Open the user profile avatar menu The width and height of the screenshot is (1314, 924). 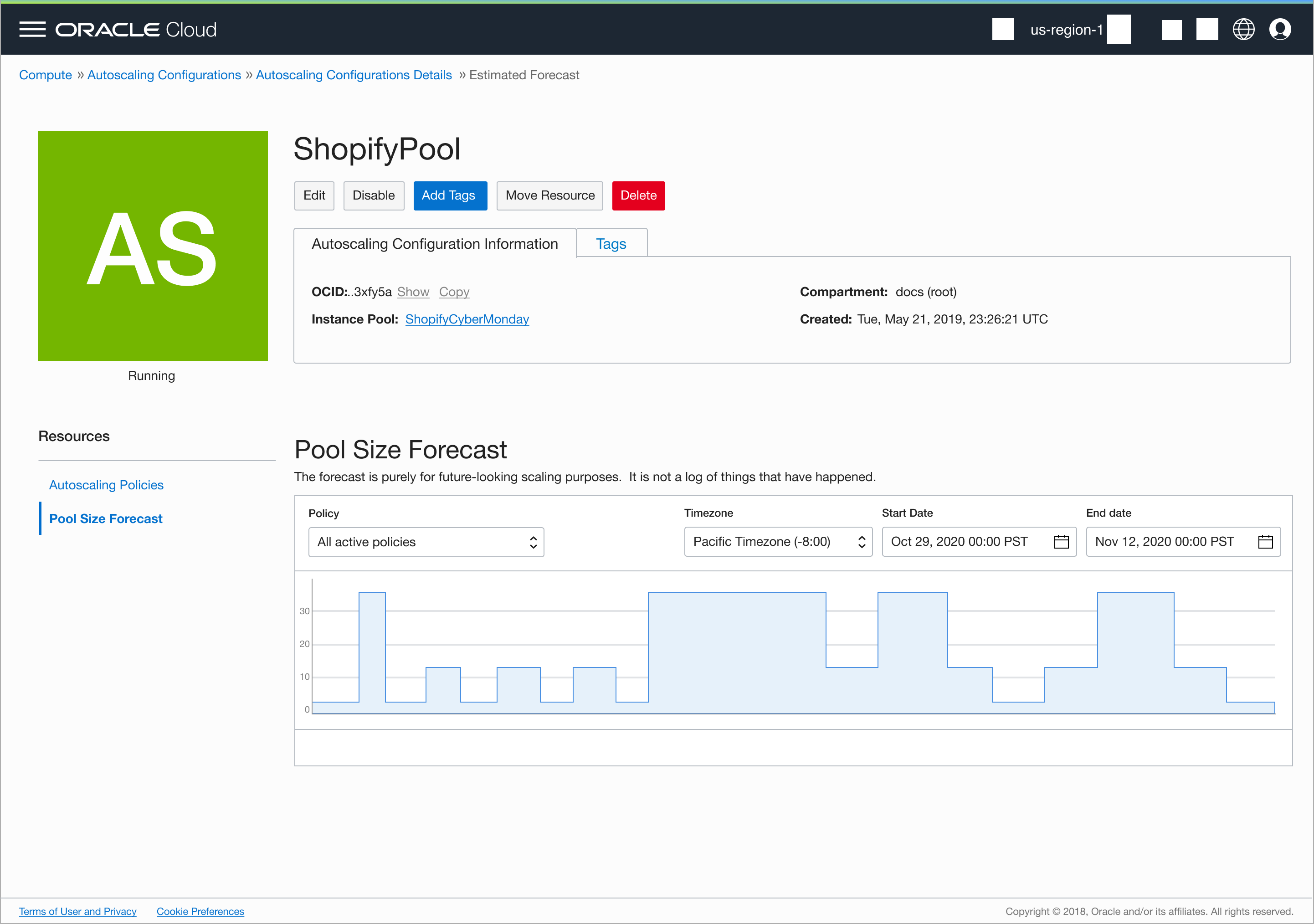tap(1280, 30)
